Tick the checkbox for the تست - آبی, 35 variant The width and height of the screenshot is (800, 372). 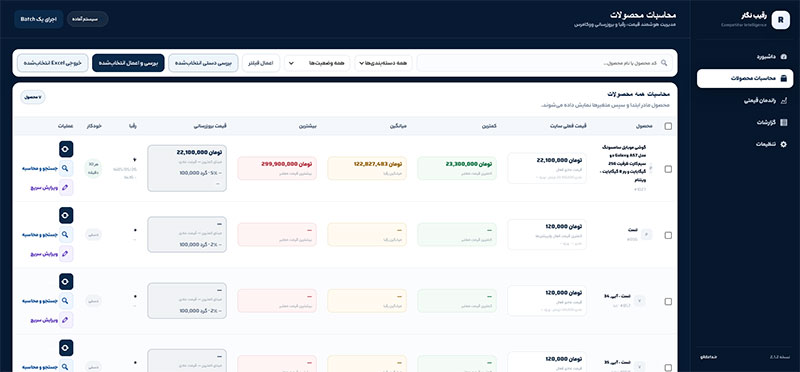[x=668, y=367]
